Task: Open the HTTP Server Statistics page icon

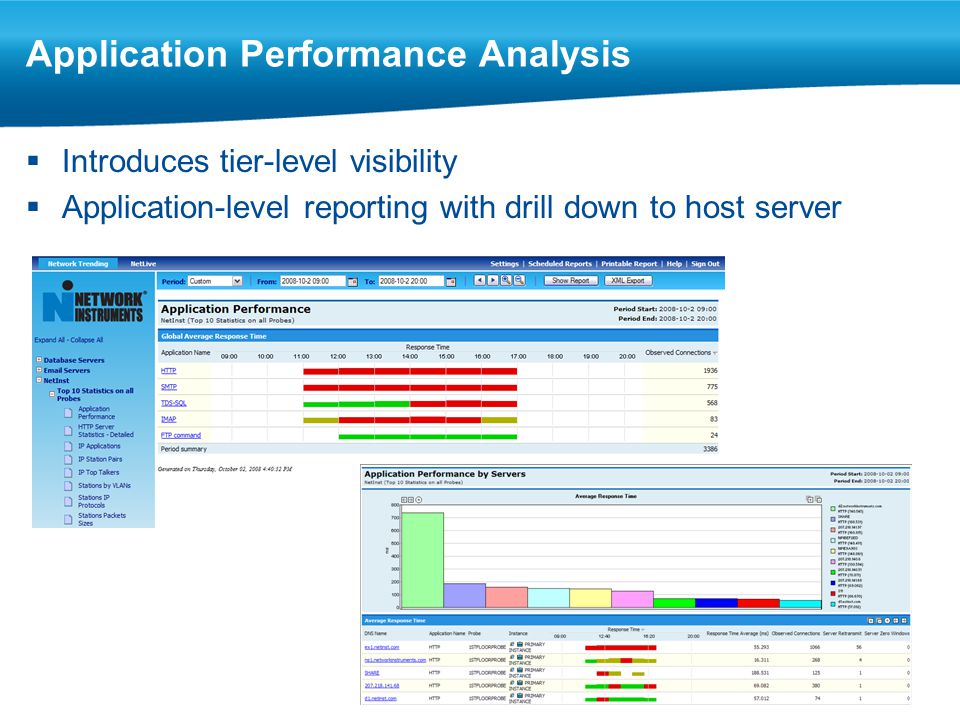Action: (x=69, y=430)
